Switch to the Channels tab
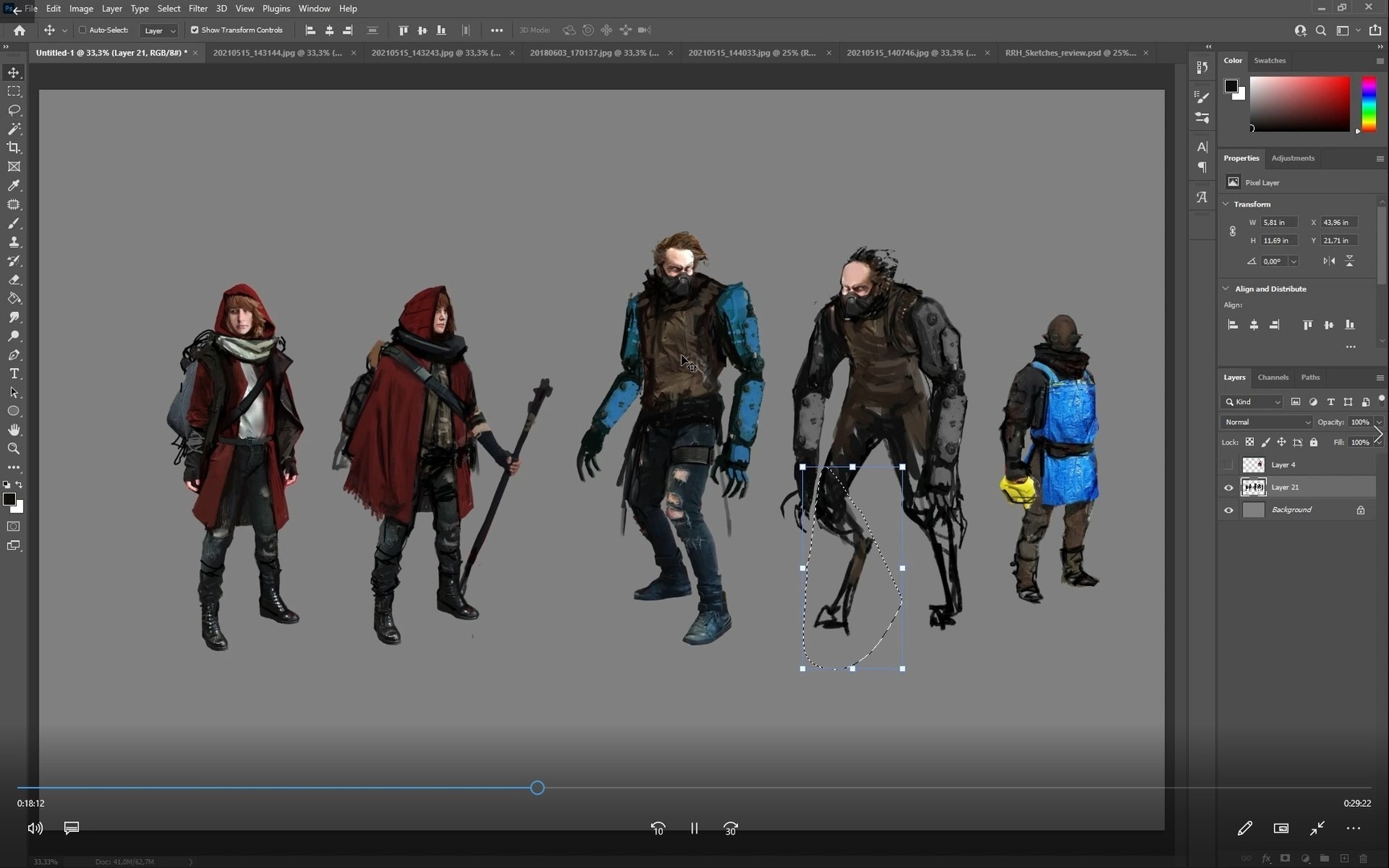 click(1272, 378)
